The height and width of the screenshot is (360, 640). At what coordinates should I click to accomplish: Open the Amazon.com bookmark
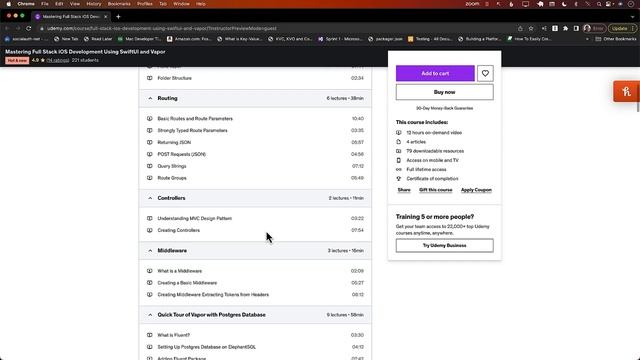pos(189,39)
